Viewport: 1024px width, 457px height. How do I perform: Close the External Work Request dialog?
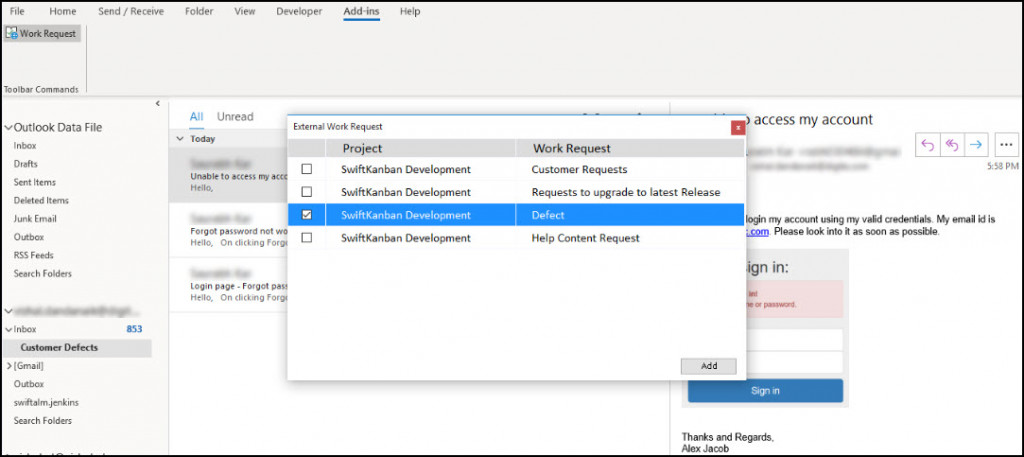coord(738,127)
